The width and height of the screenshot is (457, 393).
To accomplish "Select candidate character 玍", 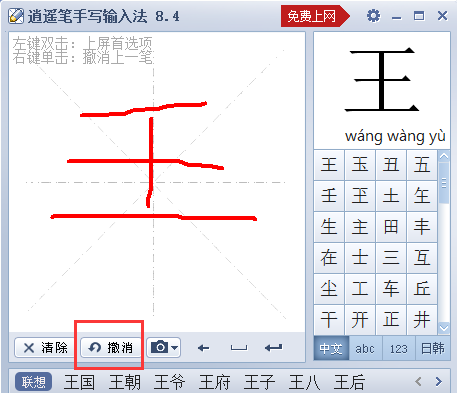I will pos(422,196).
